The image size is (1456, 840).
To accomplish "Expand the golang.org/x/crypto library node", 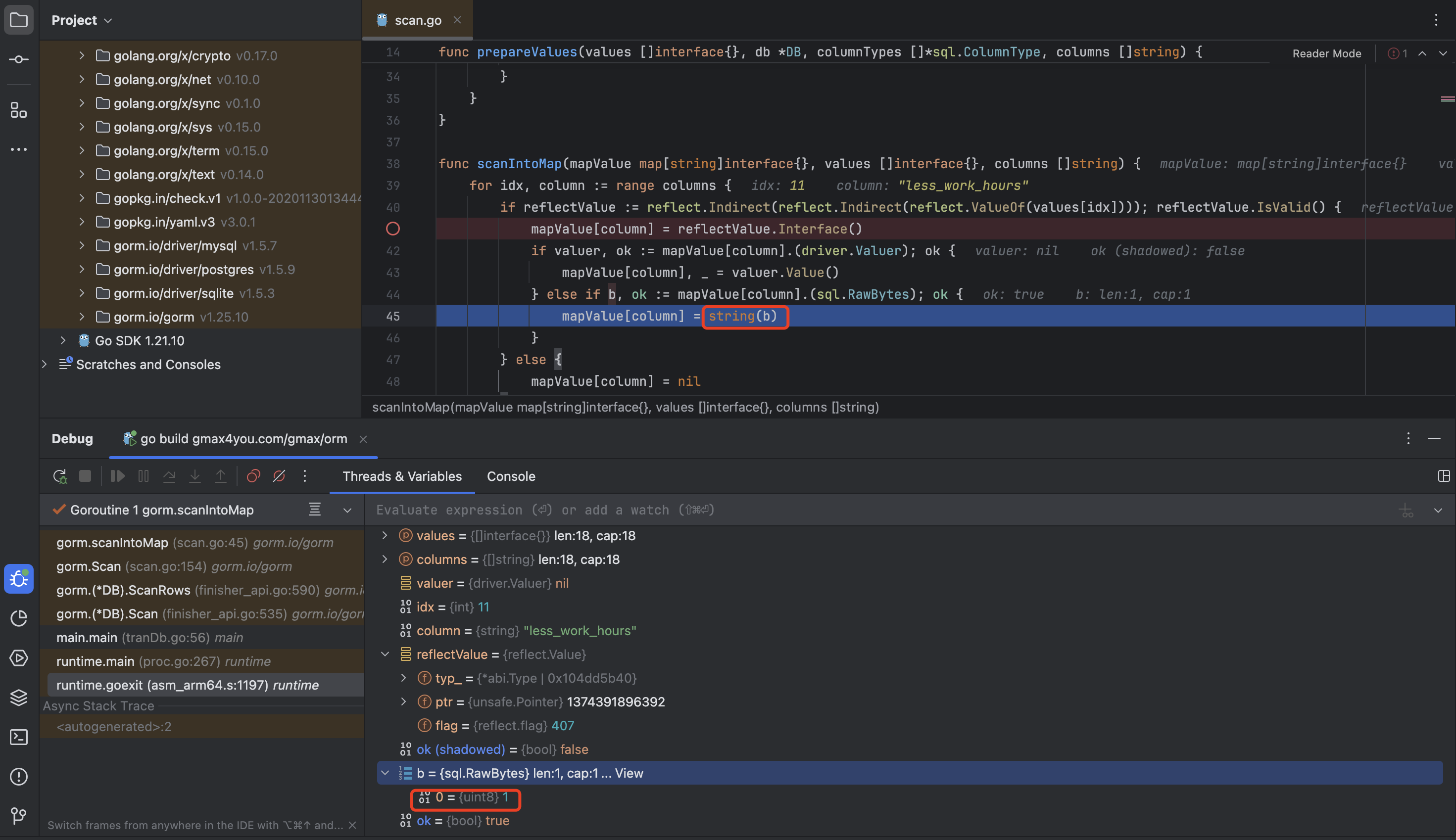I will click(x=81, y=55).
